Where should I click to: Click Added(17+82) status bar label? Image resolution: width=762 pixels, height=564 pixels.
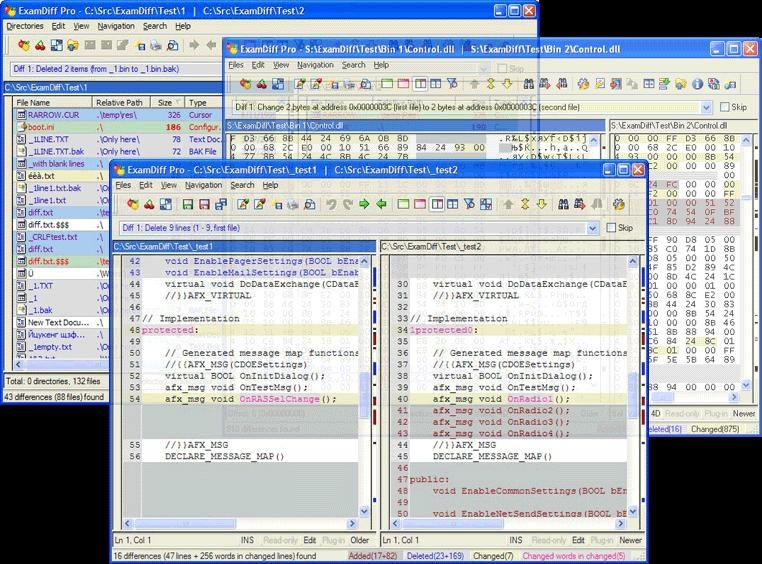pyautogui.click(x=373, y=556)
